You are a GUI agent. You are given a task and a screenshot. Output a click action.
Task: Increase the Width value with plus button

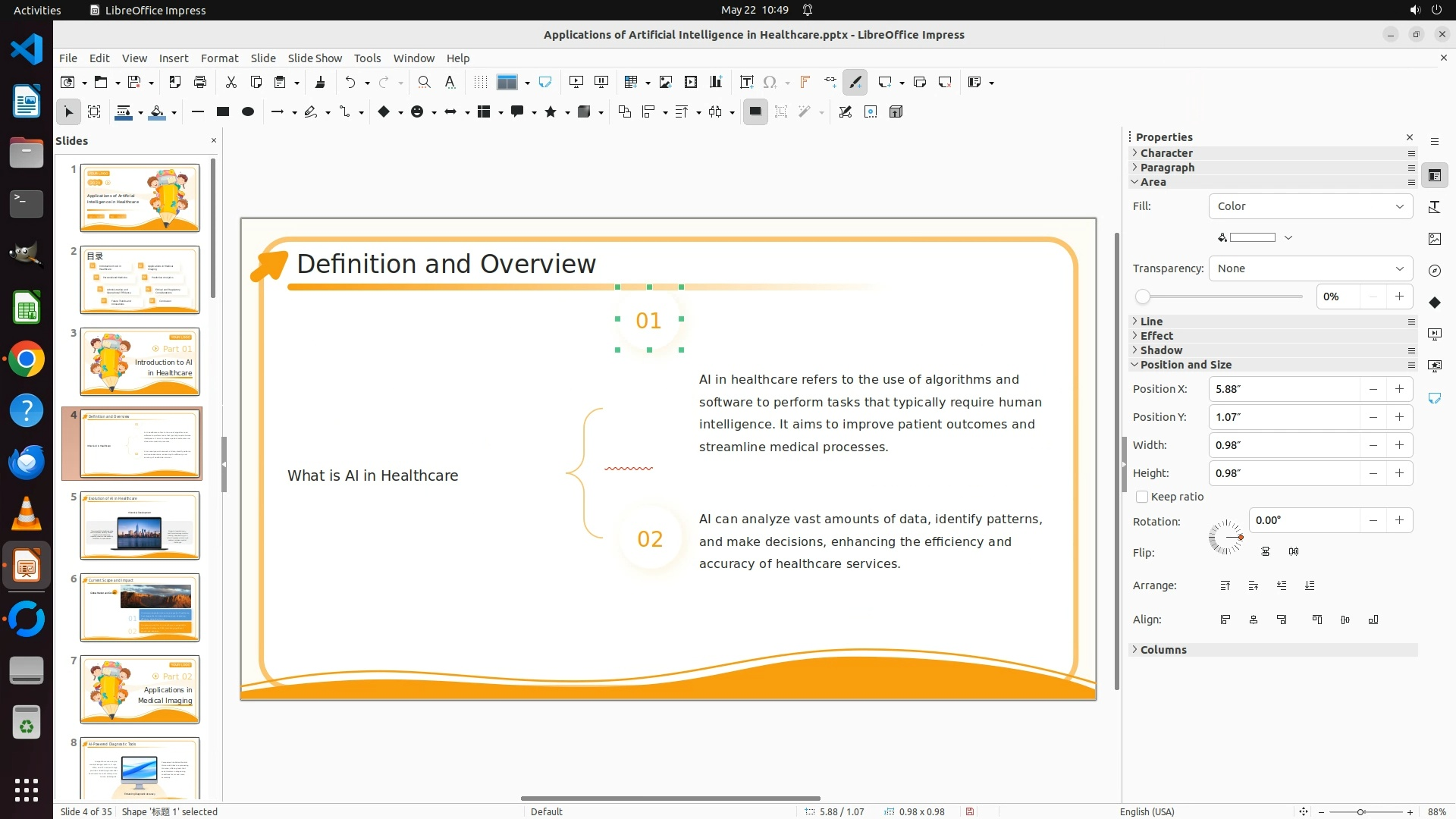click(1399, 445)
